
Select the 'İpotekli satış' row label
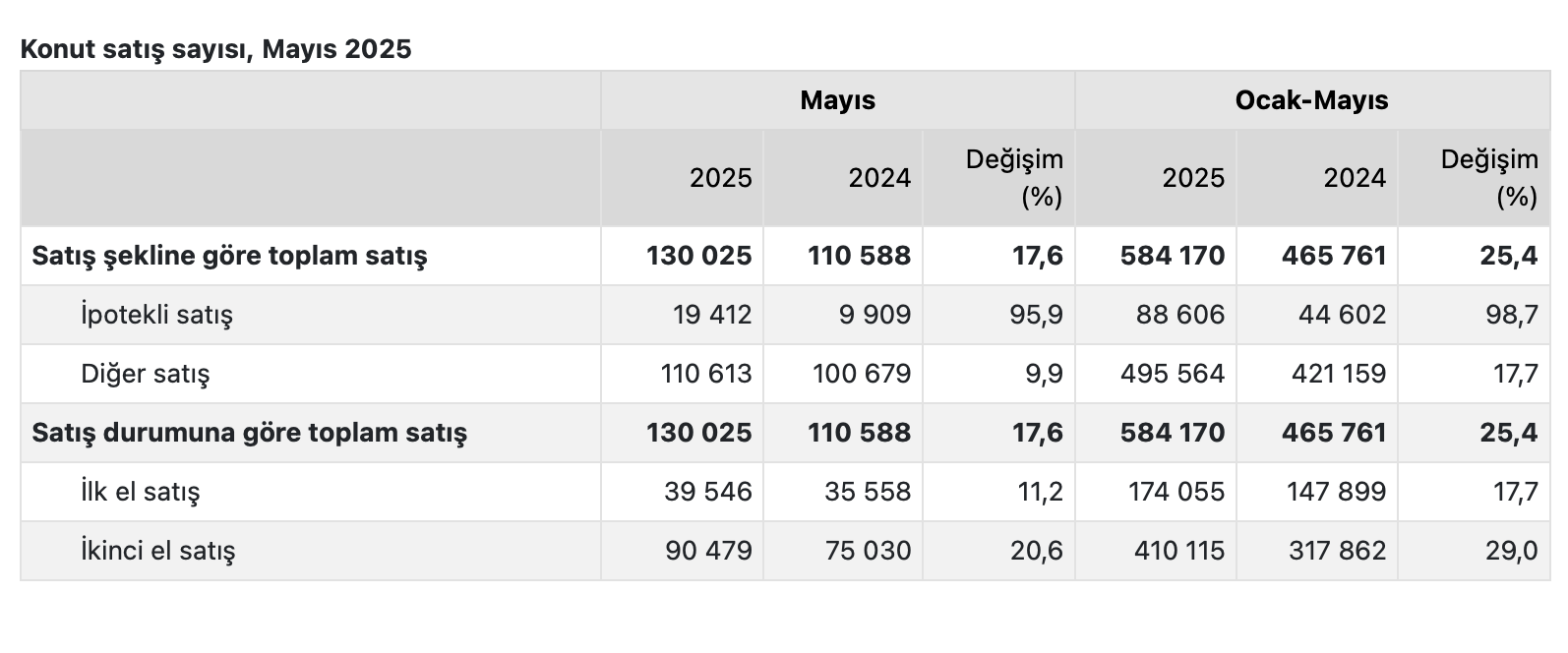click(156, 315)
